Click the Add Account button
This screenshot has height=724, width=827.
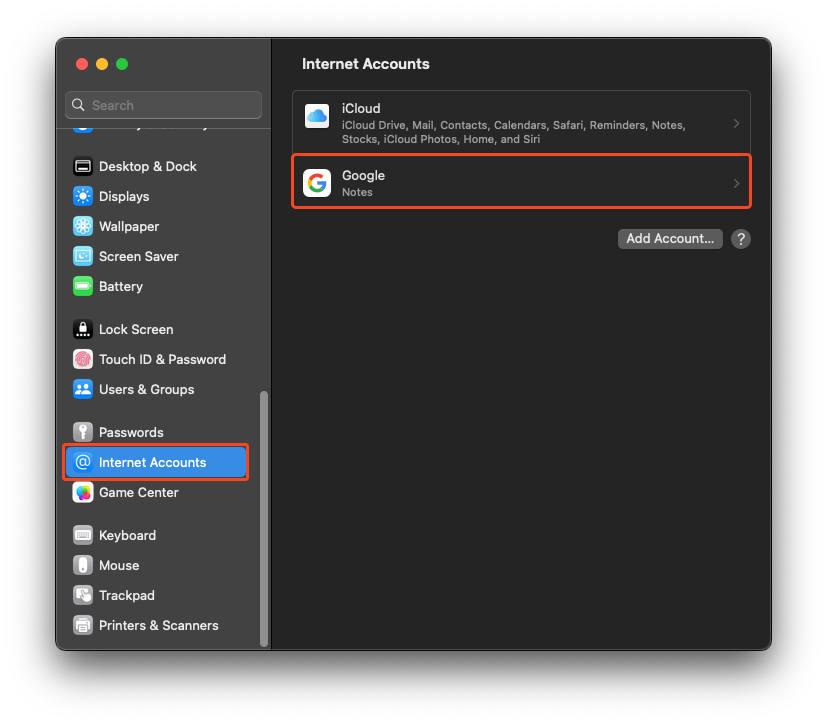pyautogui.click(x=669, y=238)
